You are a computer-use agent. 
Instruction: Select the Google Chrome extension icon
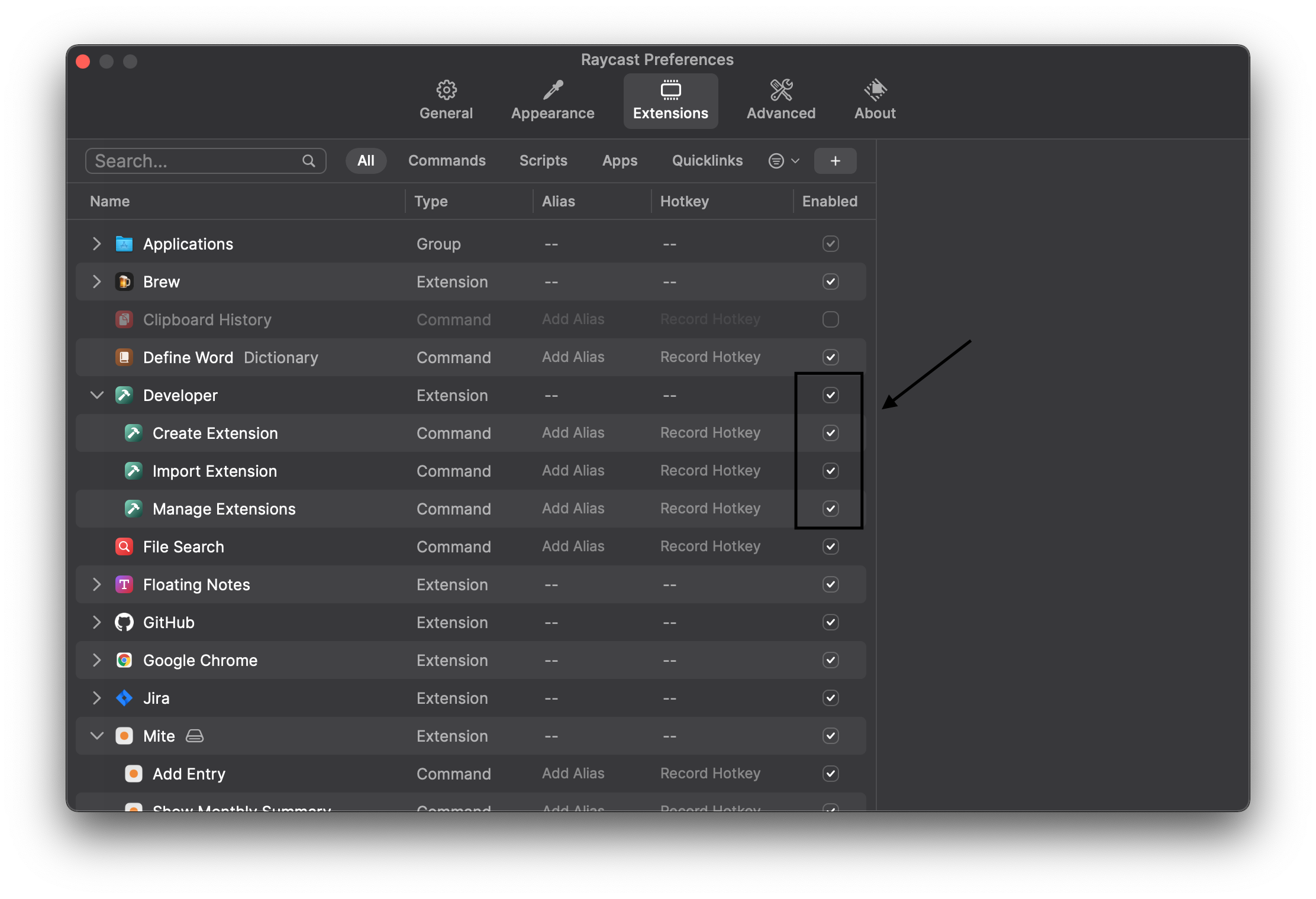point(124,660)
